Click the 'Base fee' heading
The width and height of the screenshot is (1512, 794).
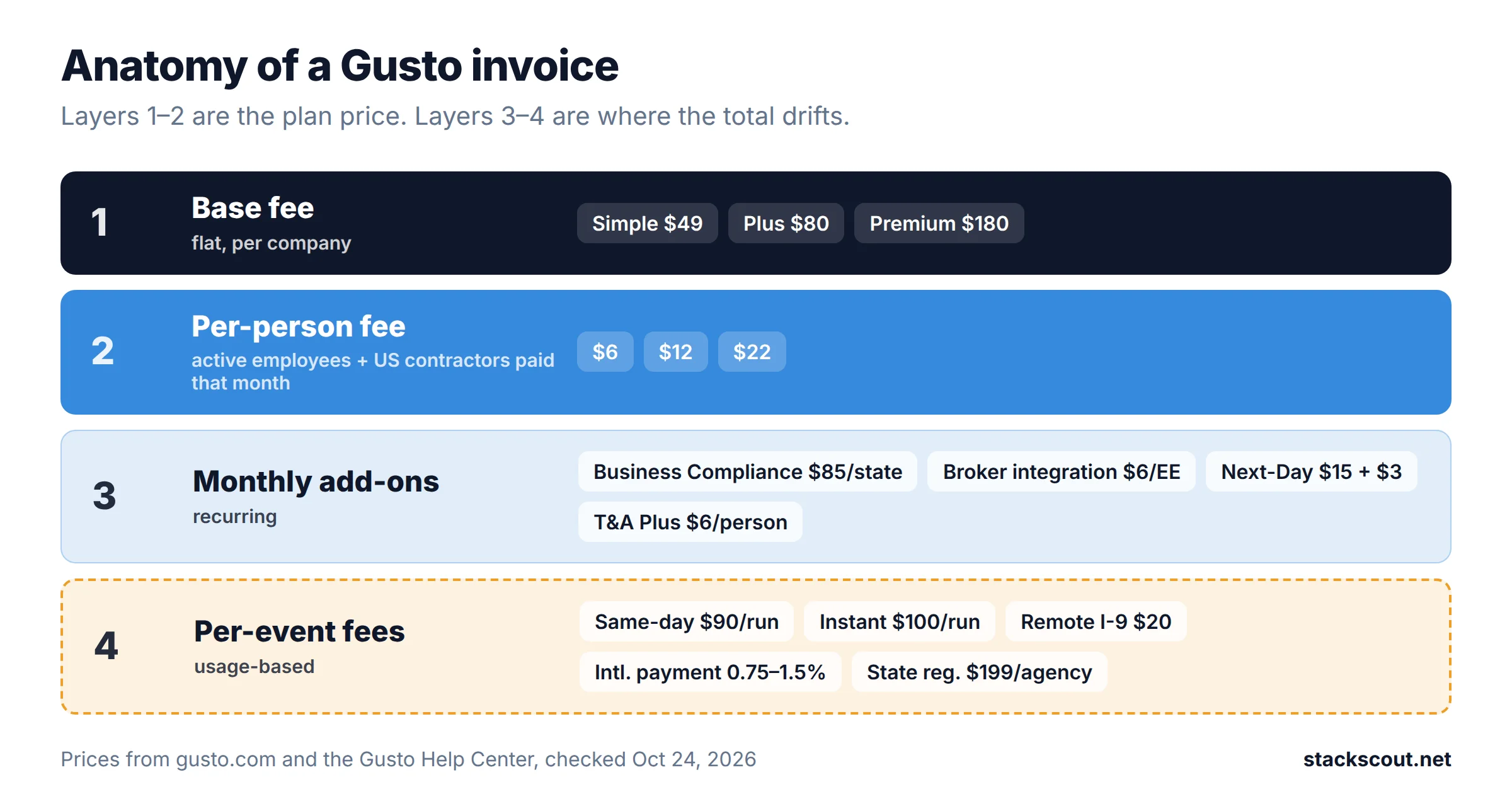[x=253, y=208]
